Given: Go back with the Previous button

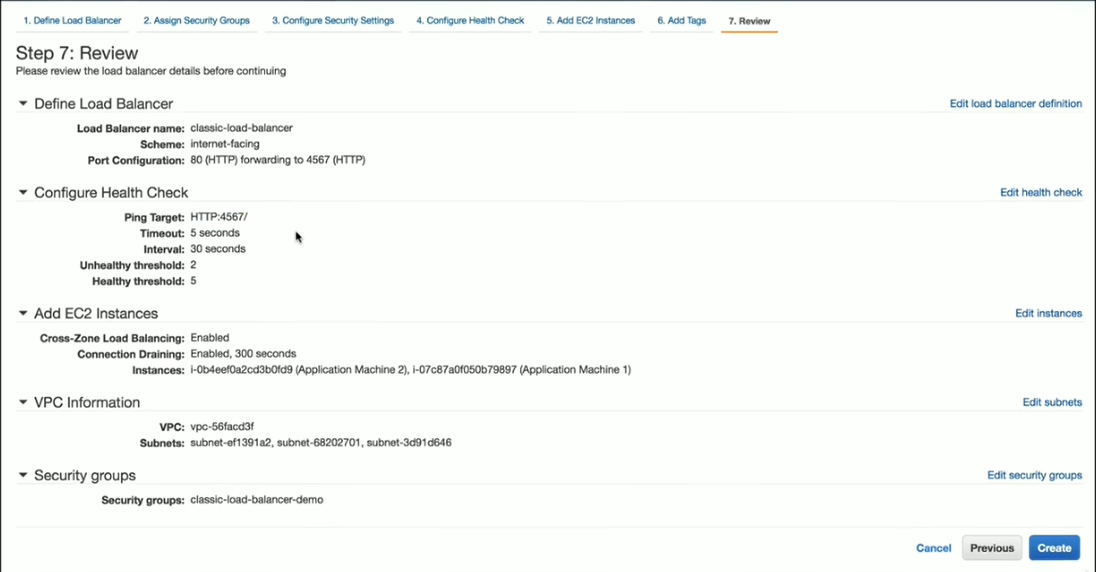Looking at the screenshot, I should point(992,548).
